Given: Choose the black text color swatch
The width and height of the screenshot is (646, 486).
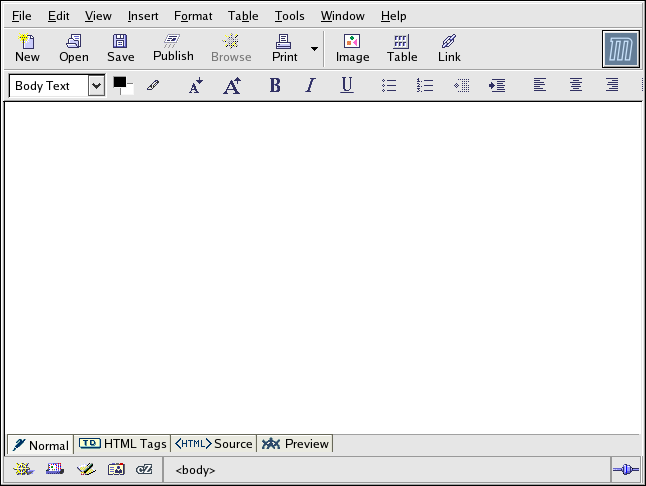Looking at the screenshot, I should pyautogui.click(x=120, y=83).
